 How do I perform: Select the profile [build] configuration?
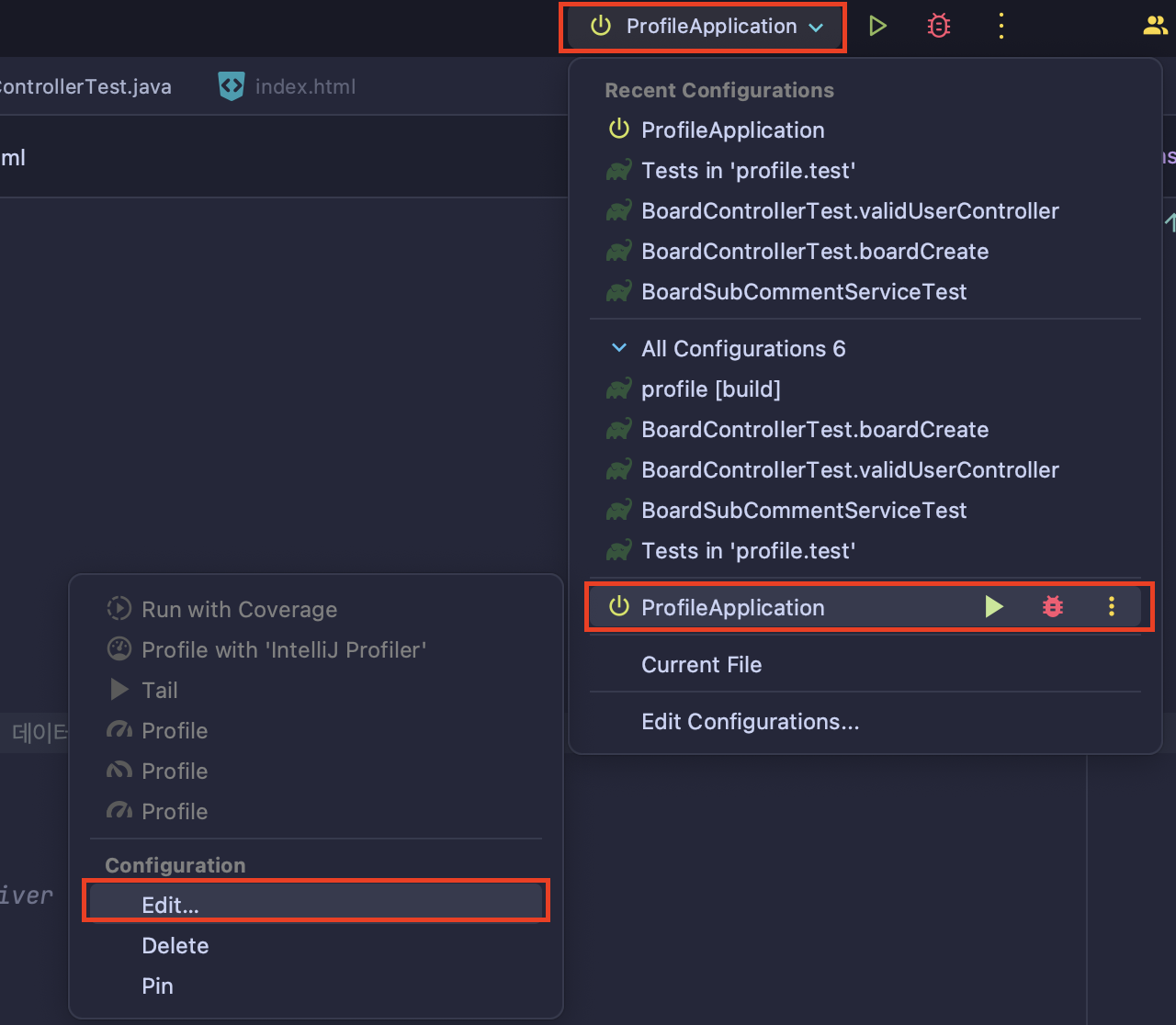pyautogui.click(x=865, y=389)
